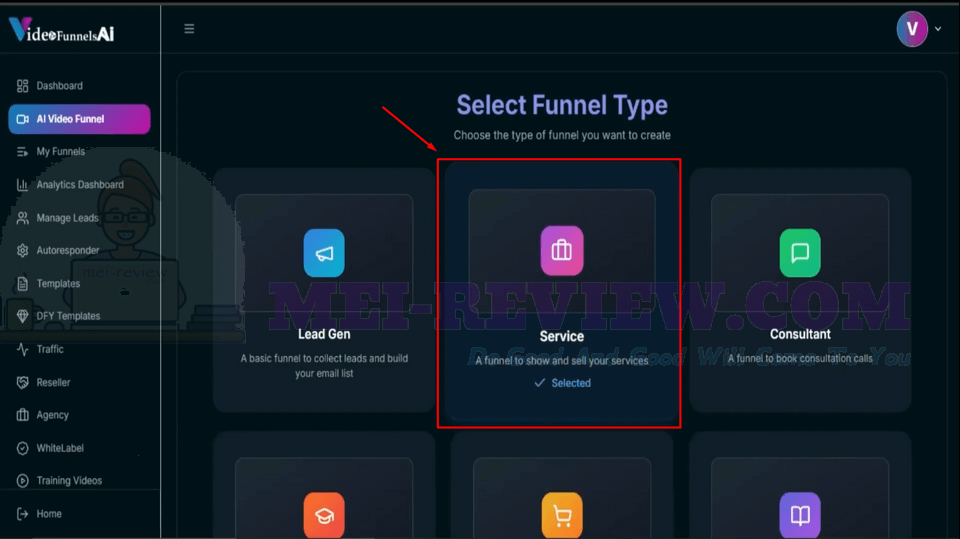Click the yellow shopping cart icon
This screenshot has width=960, height=539.
click(x=562, y=515)
